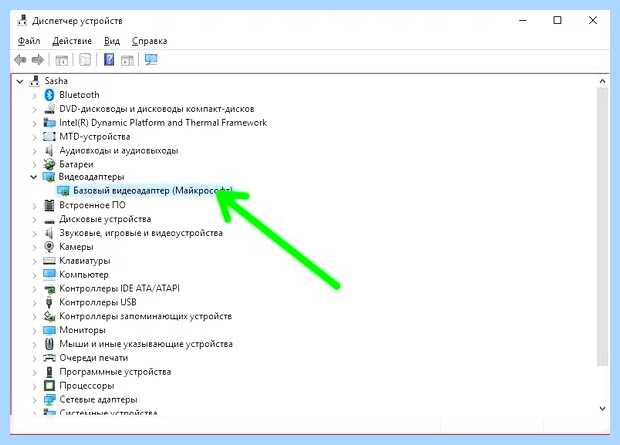The height and width of the screenshot is (445, 620).
Task: Expand the Процессоры chevron
Action: (34, 386)
